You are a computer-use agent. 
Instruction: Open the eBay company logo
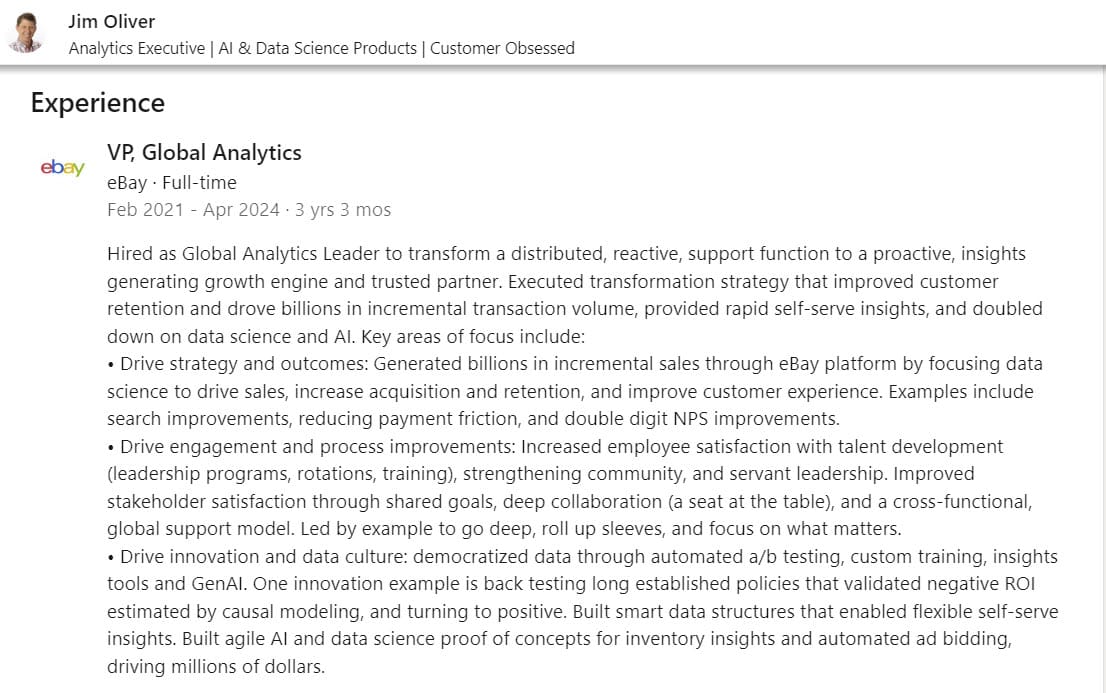click(63, 167)
